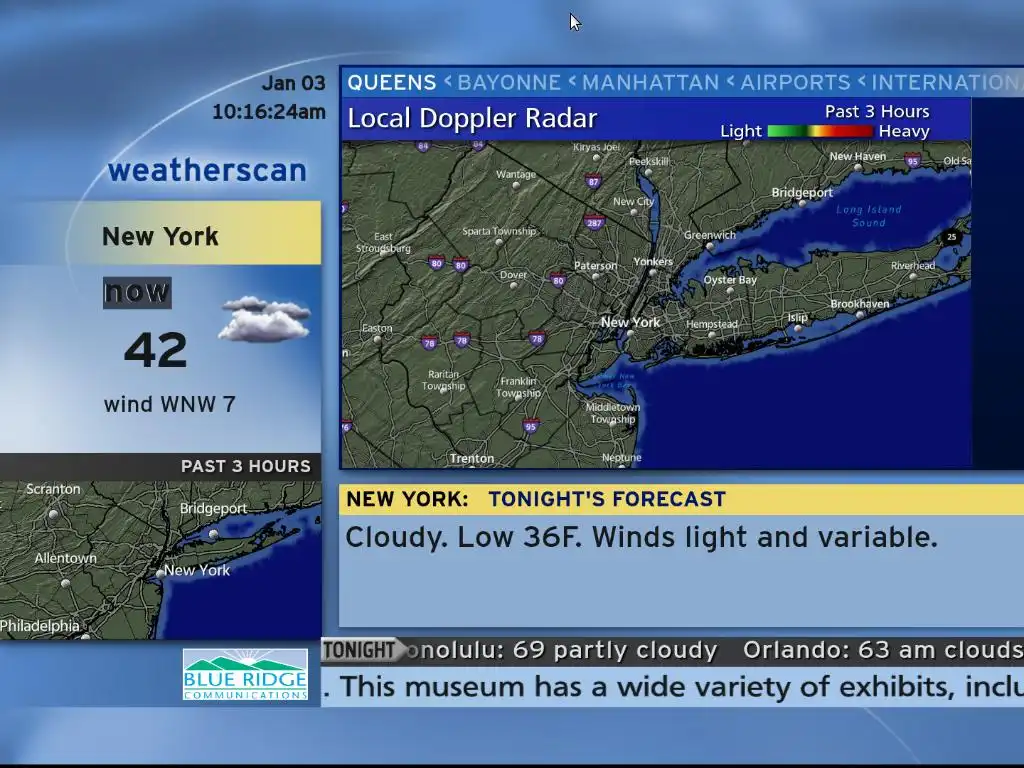
Task: Click 'East Stroudsburg' on the Doppler map
Action: point(383,242)
